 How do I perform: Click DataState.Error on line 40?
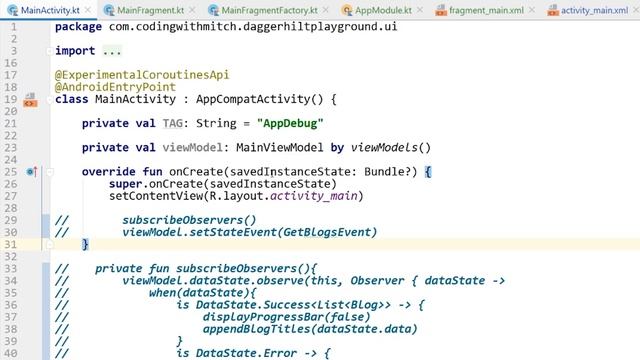(246, 353)
